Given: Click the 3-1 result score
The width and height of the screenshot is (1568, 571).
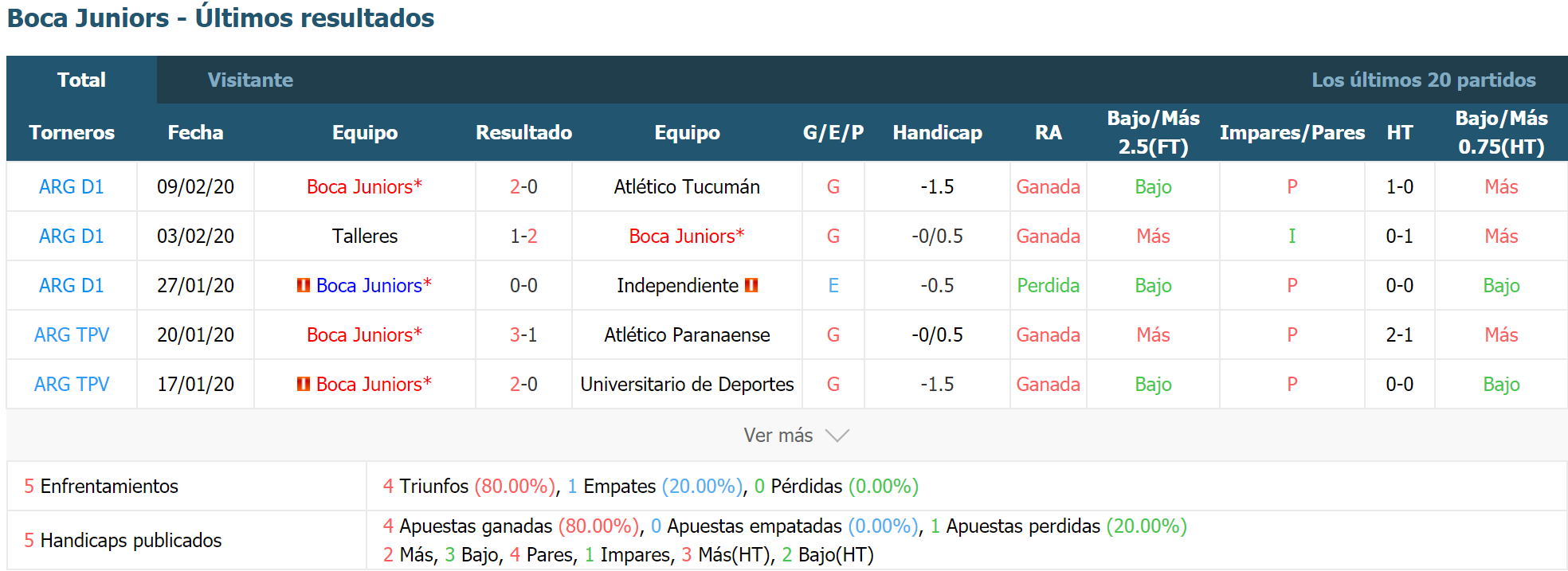Looking at the screenshot, I should point(523,334).
